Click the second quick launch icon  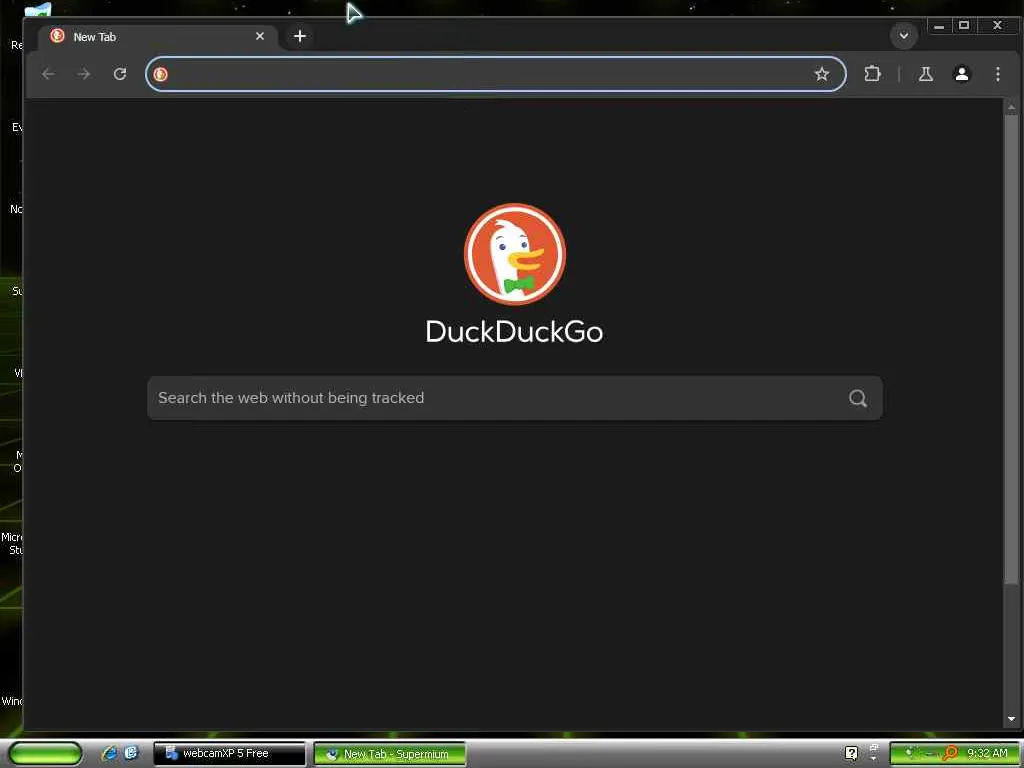tap(131, 753)
